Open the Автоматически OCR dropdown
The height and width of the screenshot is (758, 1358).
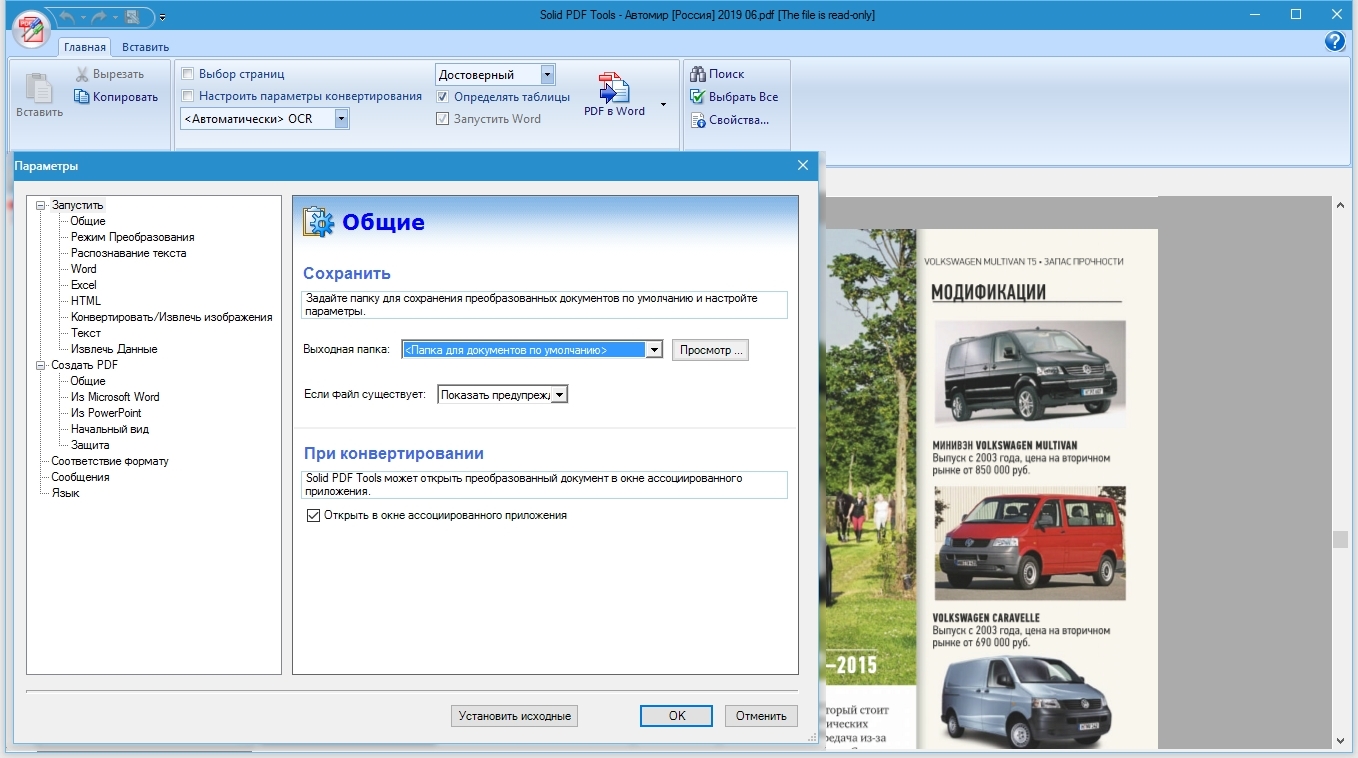(x=342, y=119)
